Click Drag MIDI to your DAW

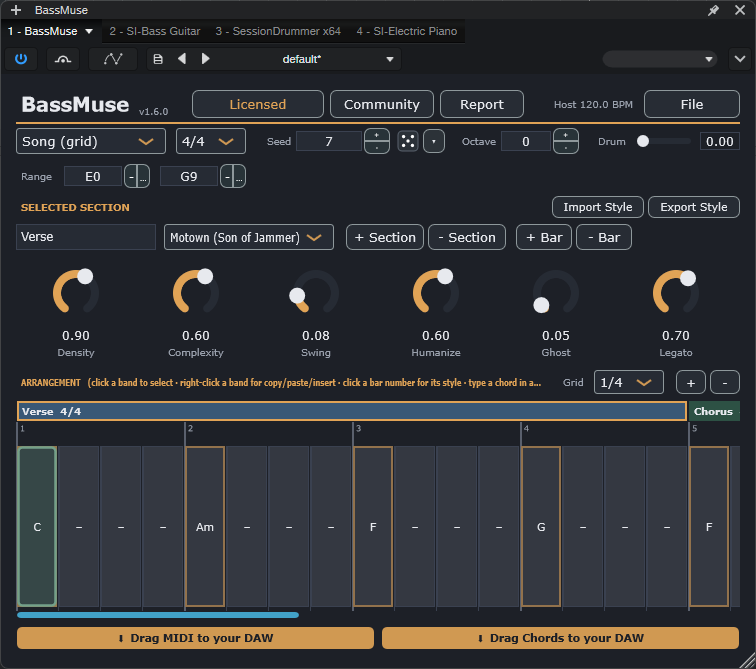(x=195, y=638)
